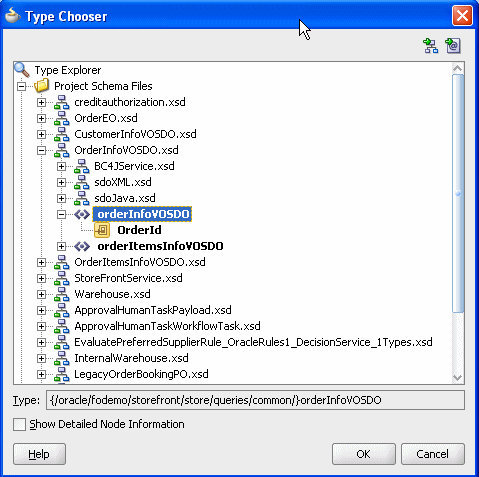Viewport: 479px width, 477px height.
Task: Click the Import Schema File icon
Action: (430, 46)
